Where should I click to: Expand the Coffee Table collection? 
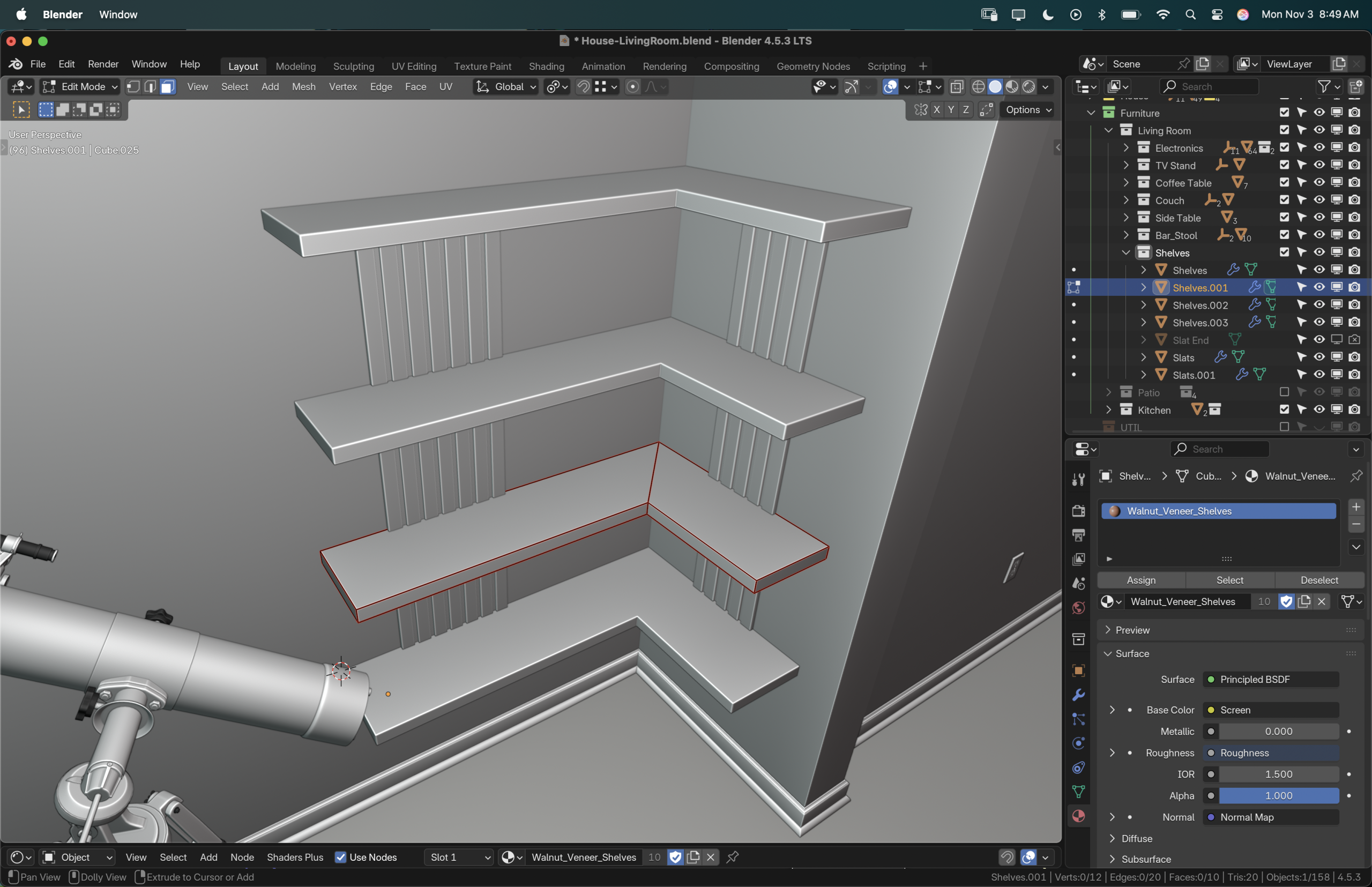[1126, 183]
